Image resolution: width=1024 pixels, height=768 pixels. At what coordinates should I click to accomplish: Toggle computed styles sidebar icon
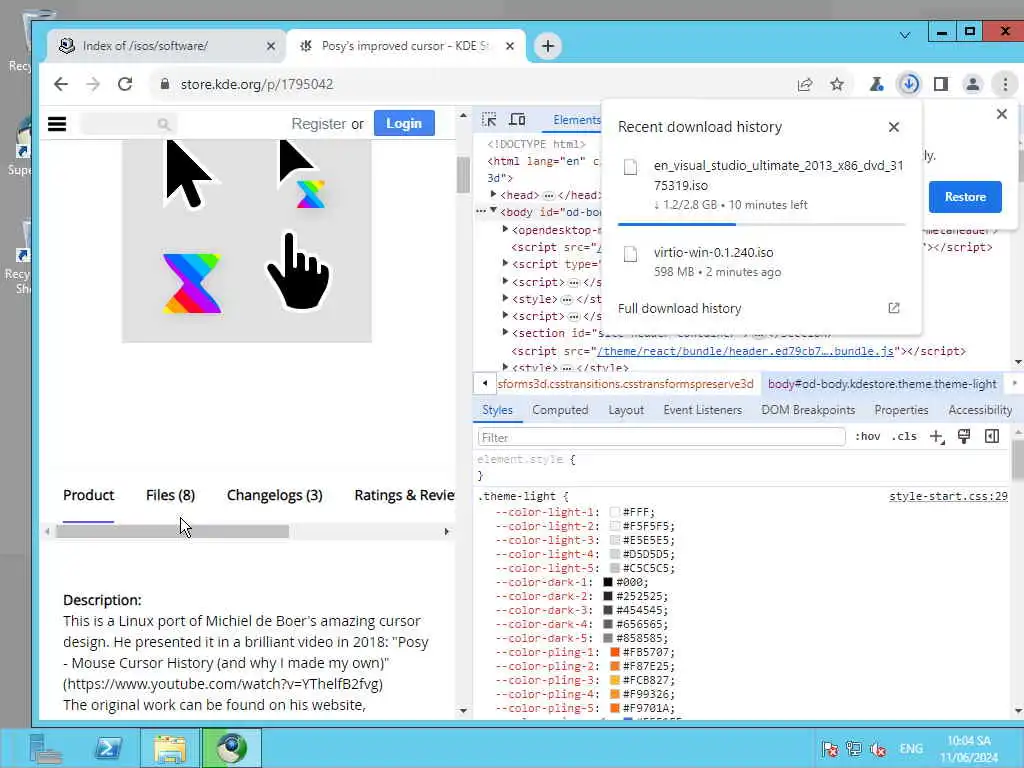tap(992, 436)
